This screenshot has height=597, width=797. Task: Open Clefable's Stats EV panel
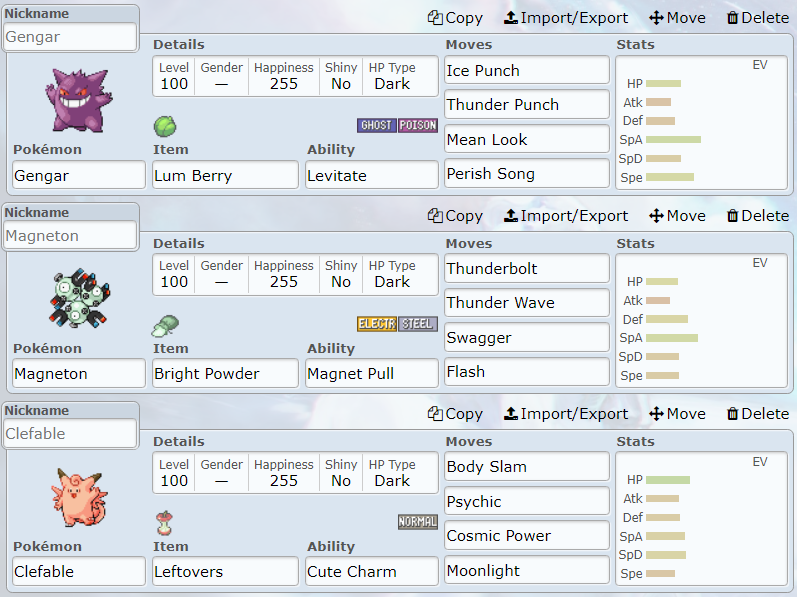coord(701,519)
